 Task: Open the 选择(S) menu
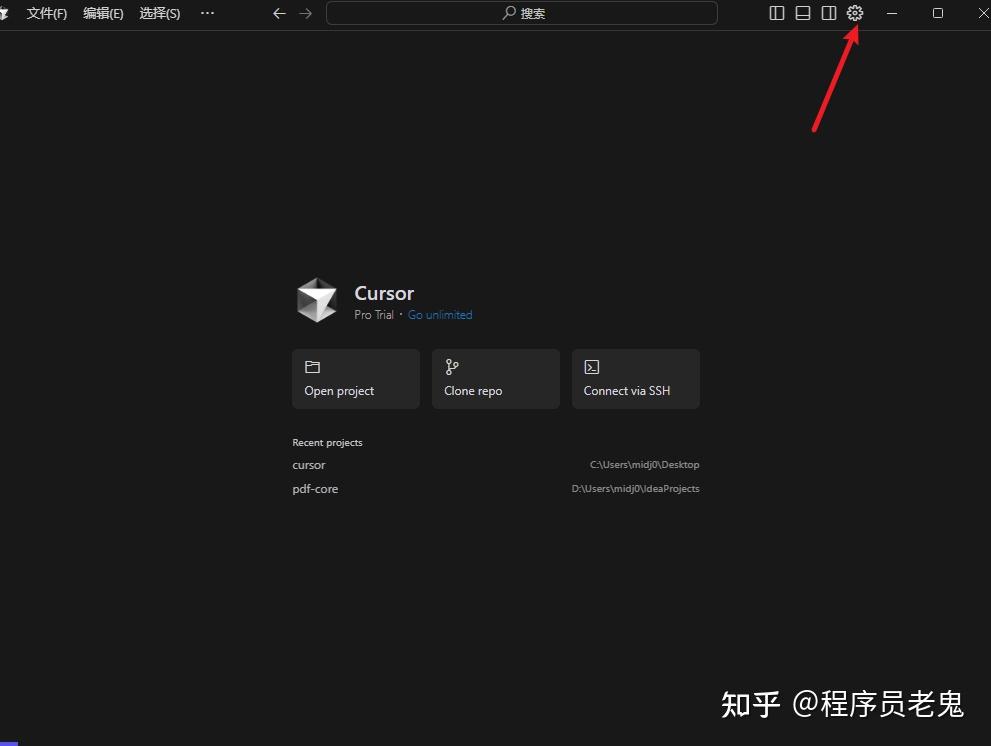click(160, 13)
